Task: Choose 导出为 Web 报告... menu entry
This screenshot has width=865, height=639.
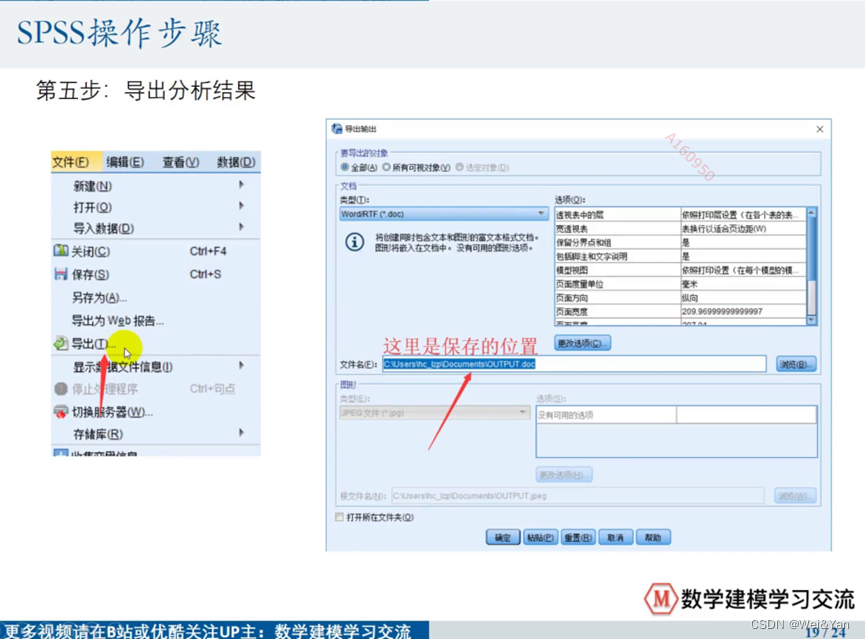Action: (x=118, y=321)
